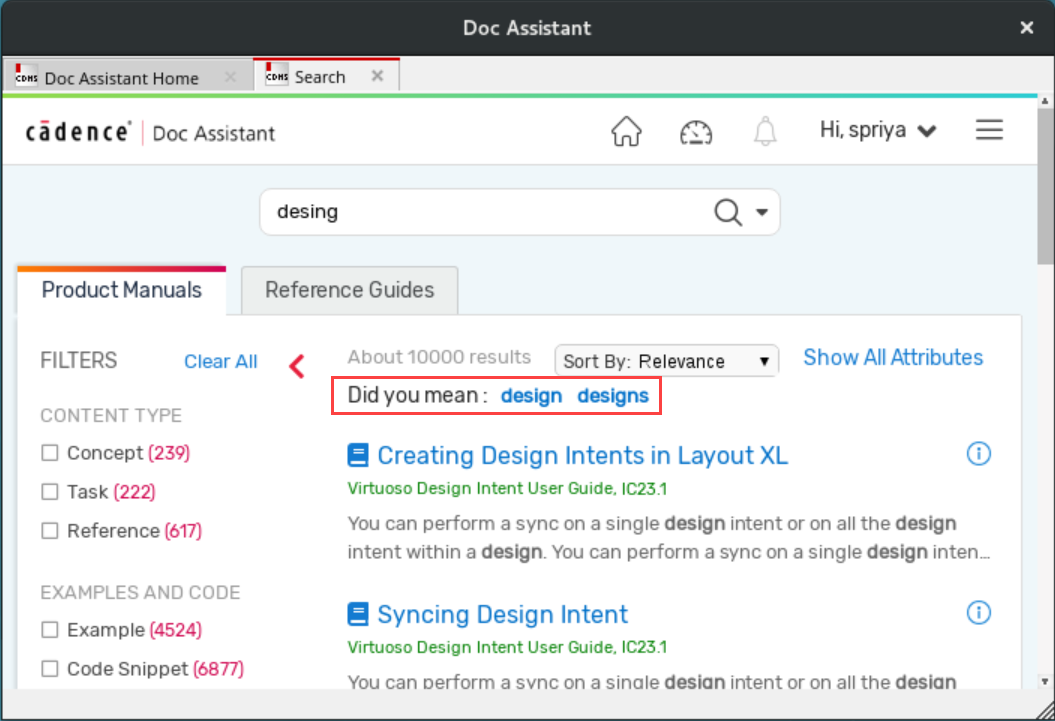Open the dashboard gauge icon

[x=695, y=131]
